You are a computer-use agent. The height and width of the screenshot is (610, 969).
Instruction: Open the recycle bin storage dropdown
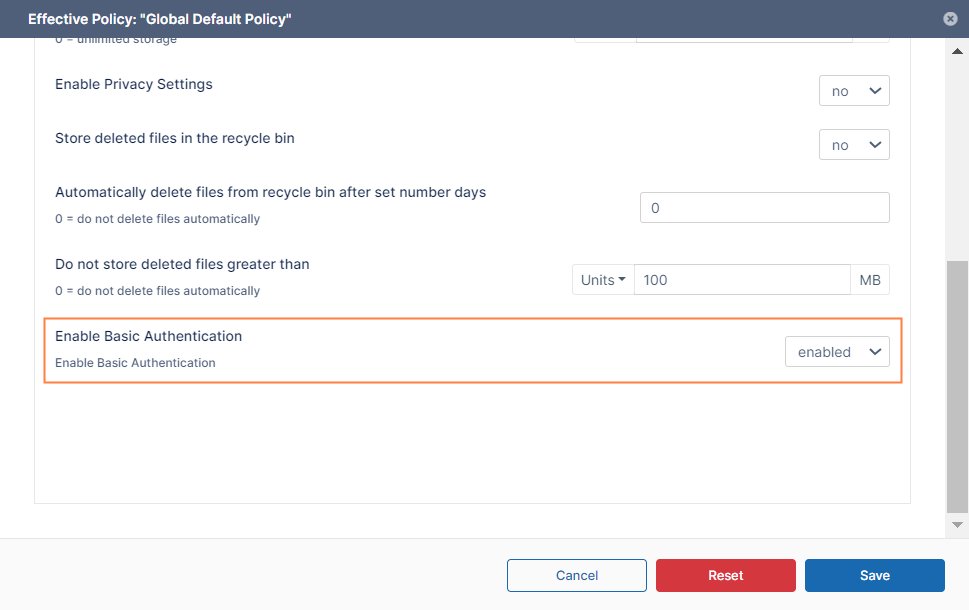pyautogui.click(x=854, y=145)
